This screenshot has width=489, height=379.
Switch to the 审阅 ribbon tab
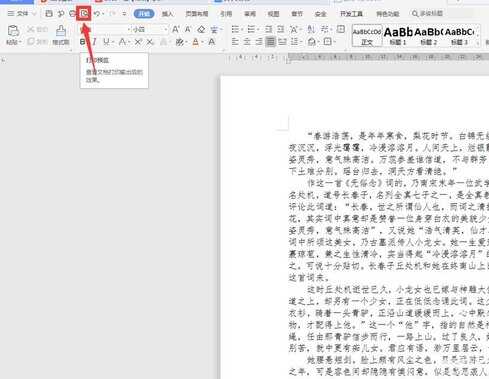[x=250, y=14]
